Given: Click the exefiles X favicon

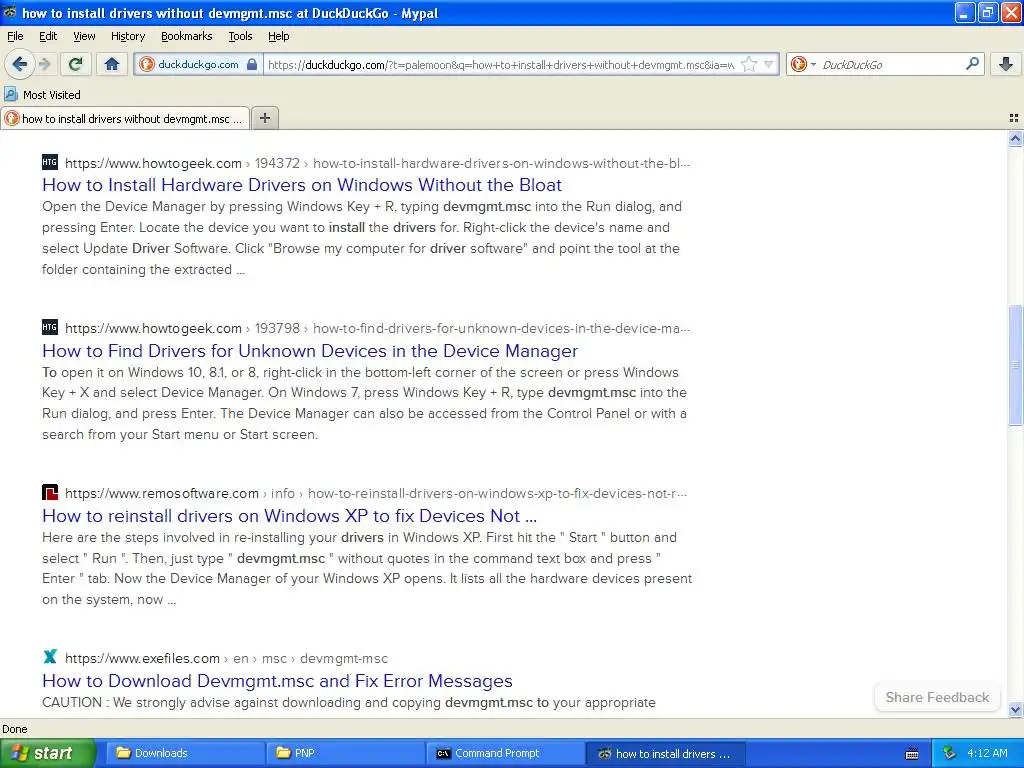Looking at the screenshot, I should (50, 656).
